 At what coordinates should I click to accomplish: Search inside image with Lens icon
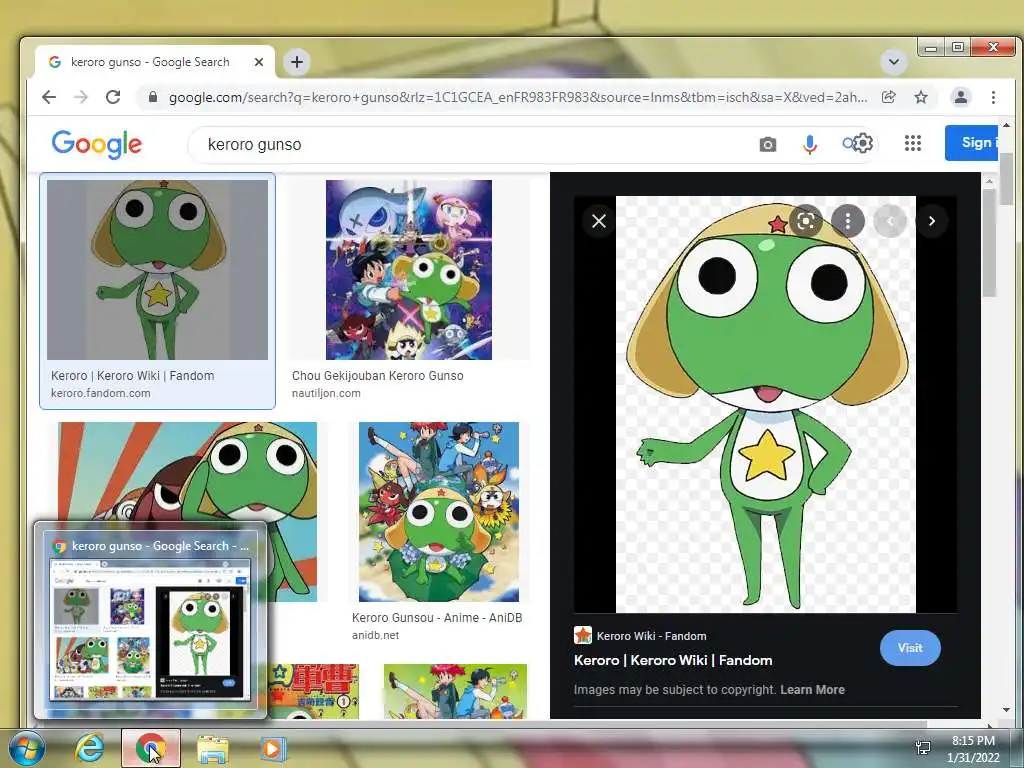point(806,221)
